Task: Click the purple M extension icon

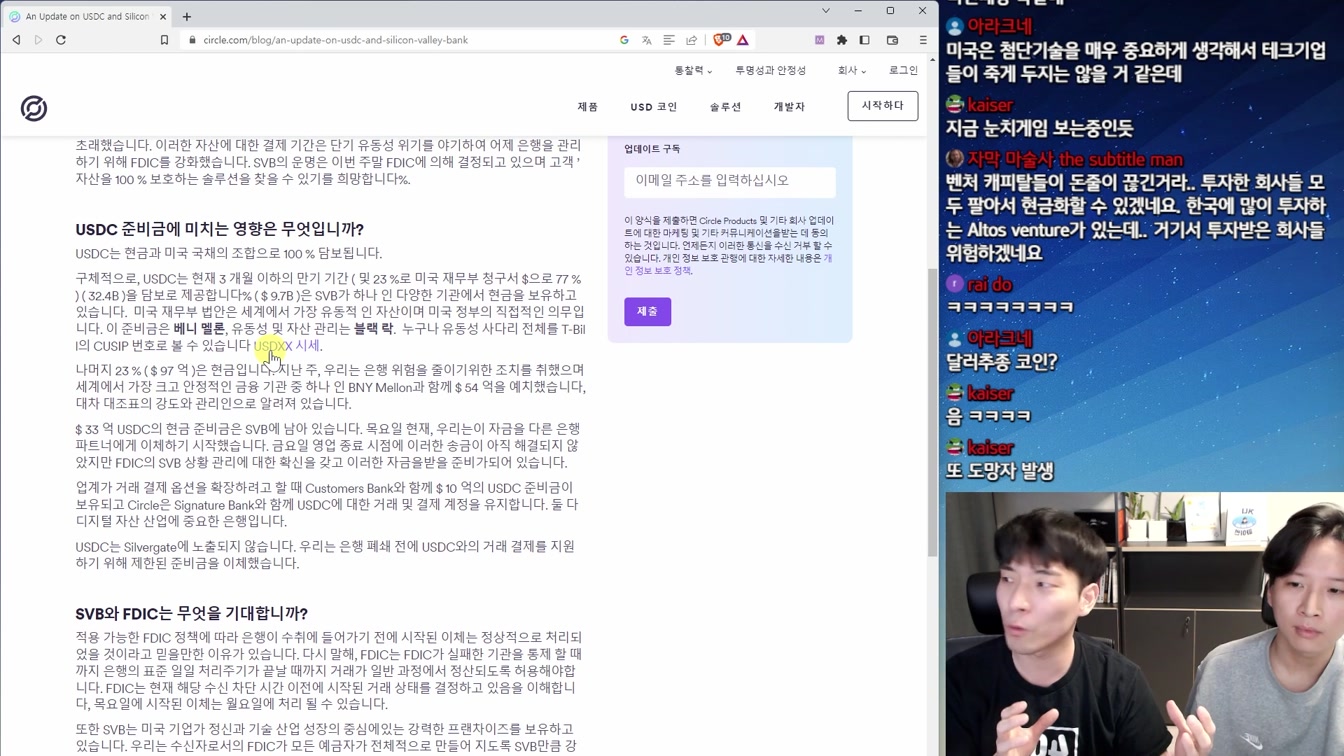Action: tap(819, 40)
